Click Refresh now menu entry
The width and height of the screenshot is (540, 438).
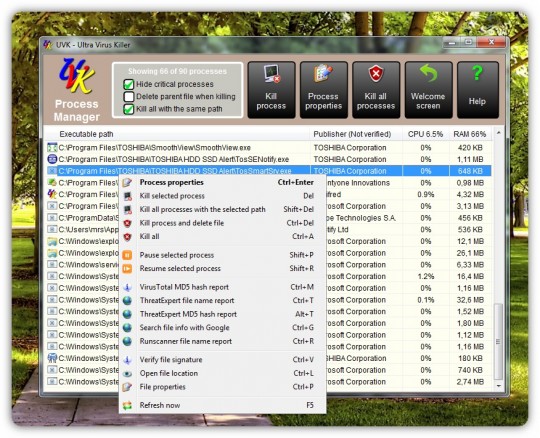pos(222,405)
